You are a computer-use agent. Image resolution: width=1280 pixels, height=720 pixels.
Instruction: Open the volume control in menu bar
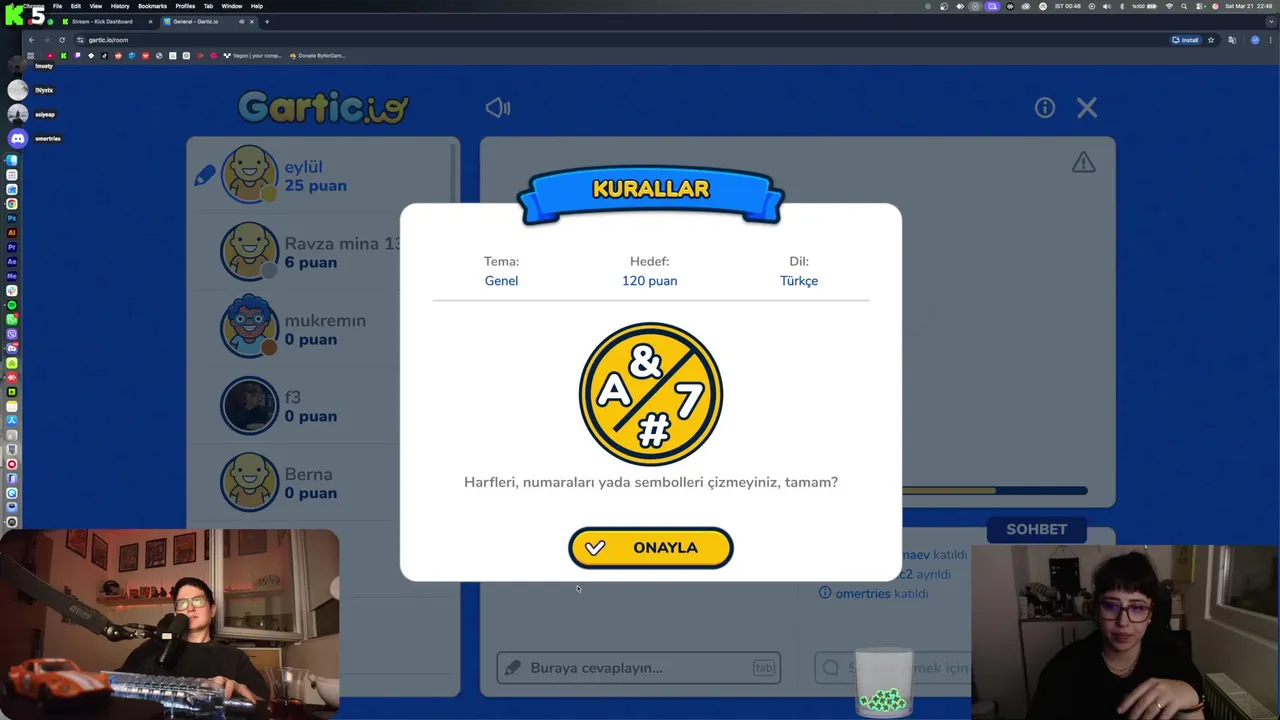(x=1107, y=6)
